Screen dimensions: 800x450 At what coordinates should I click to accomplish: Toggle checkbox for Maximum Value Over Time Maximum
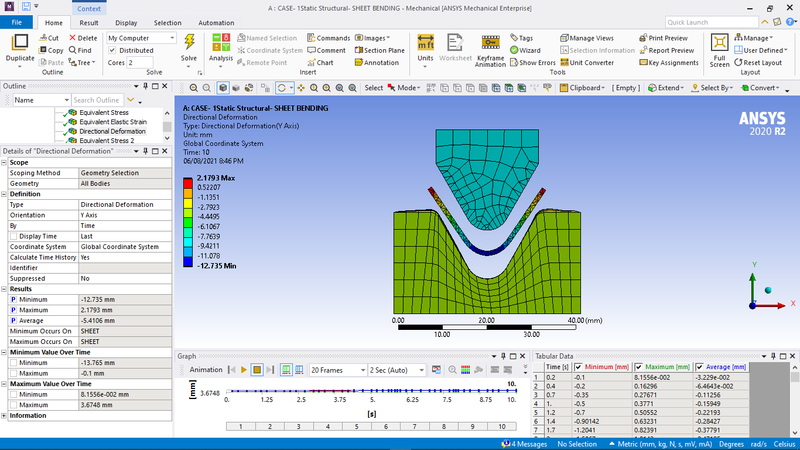coord(13,405)
